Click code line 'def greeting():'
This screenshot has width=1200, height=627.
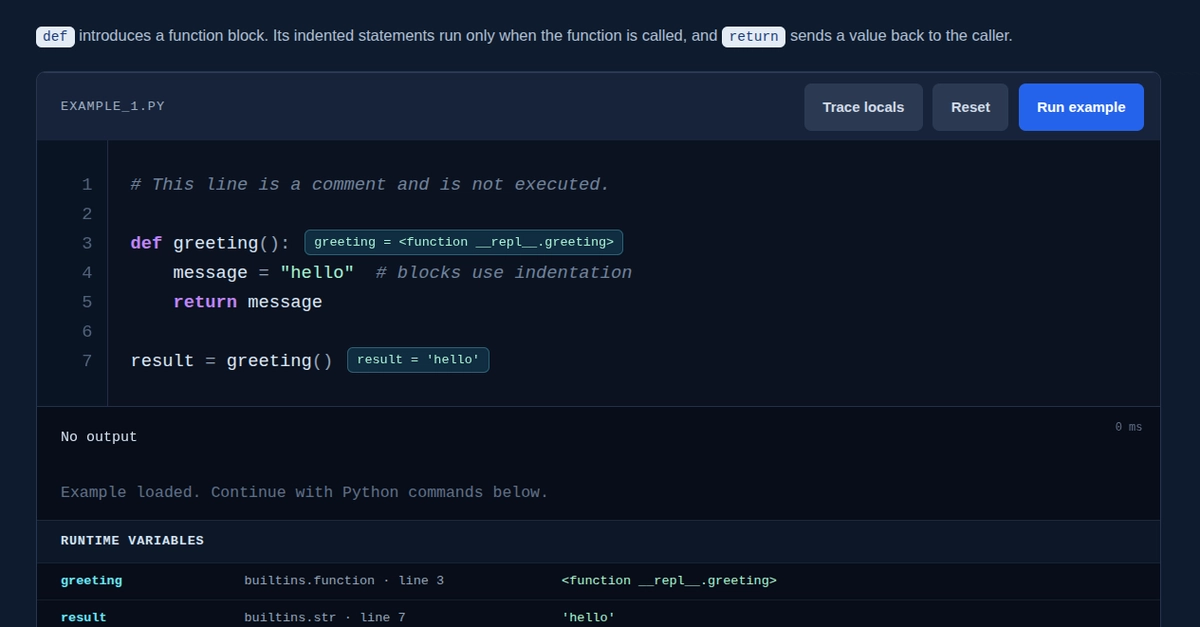(210, 243)
